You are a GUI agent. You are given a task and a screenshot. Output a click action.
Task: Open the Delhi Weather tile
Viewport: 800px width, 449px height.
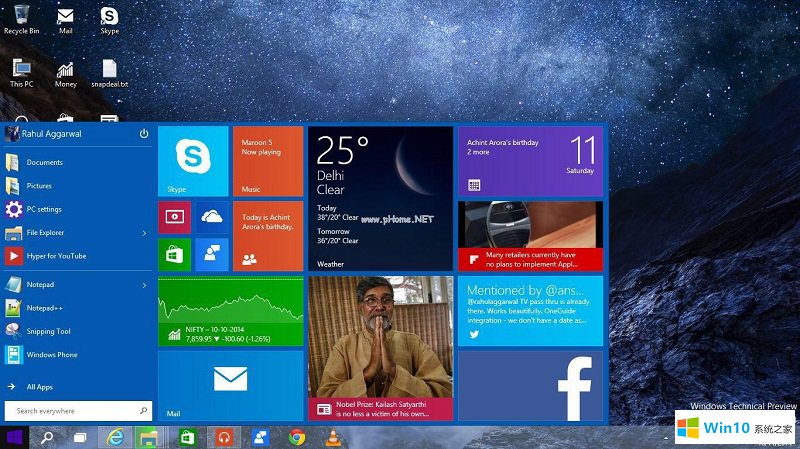tap(380, 198)
